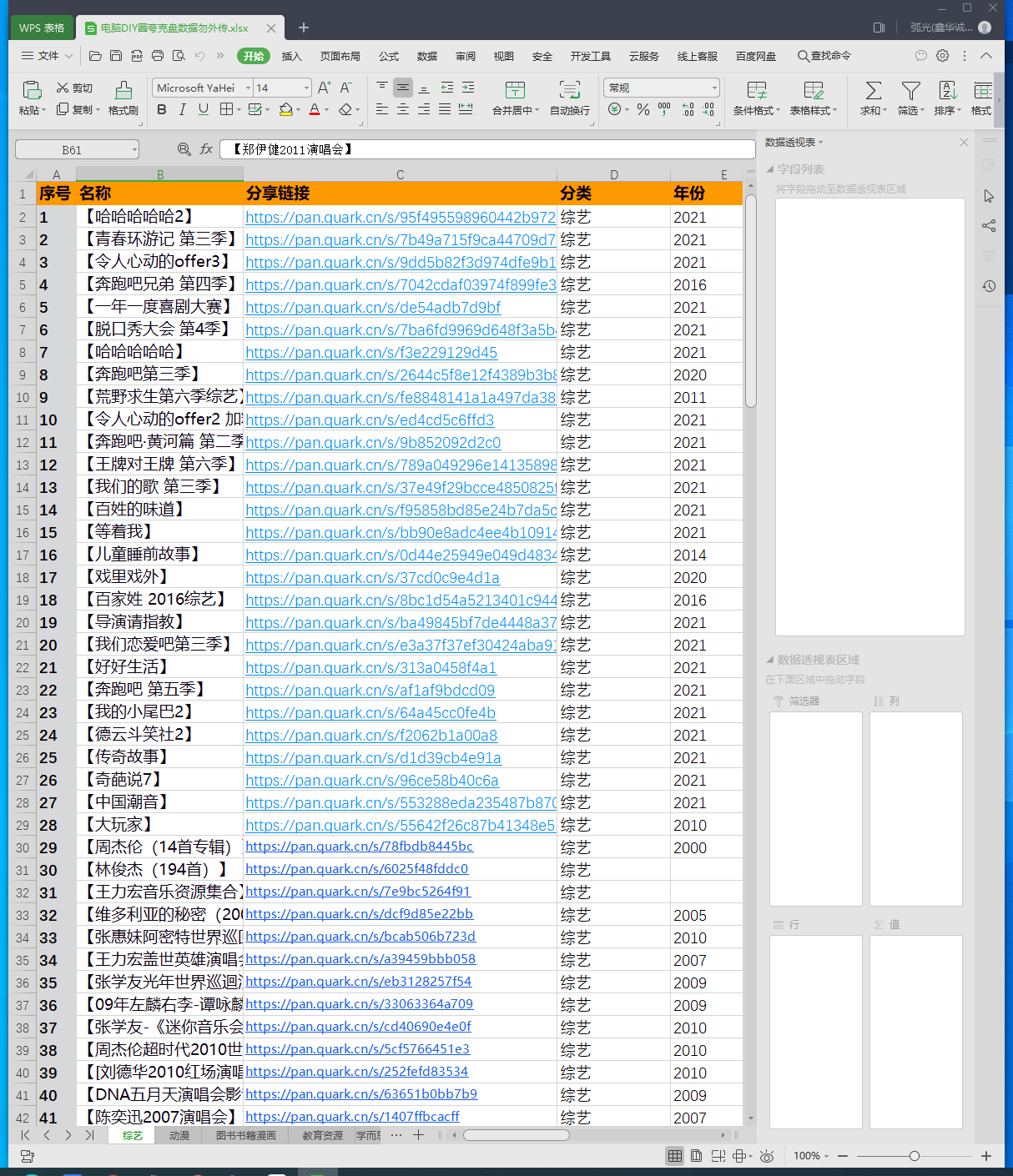Open file using the folder icon
1013x1176 pixels.
[x=95, y=56]
